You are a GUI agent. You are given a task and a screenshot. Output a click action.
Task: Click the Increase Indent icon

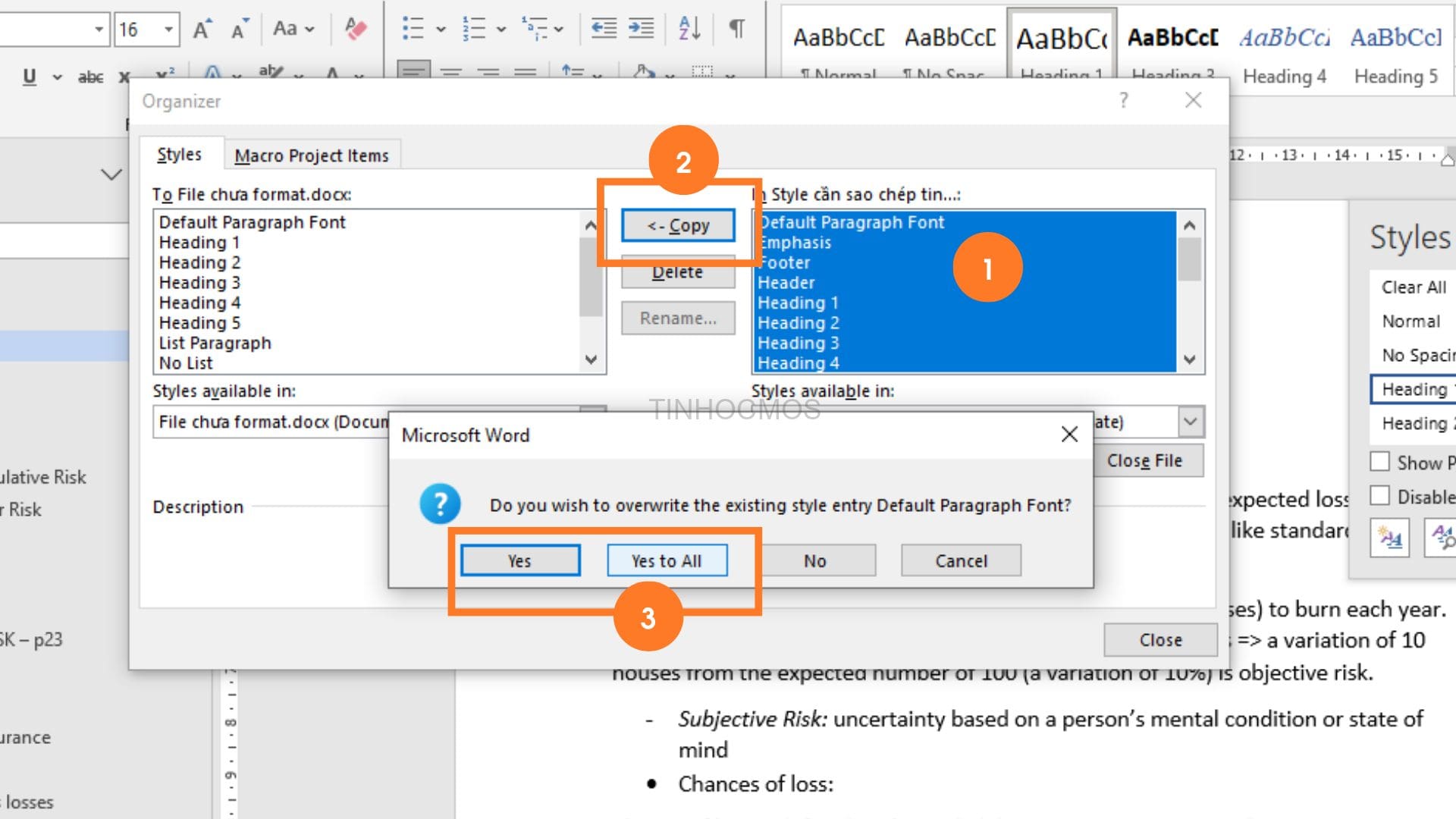click(642, 29)
